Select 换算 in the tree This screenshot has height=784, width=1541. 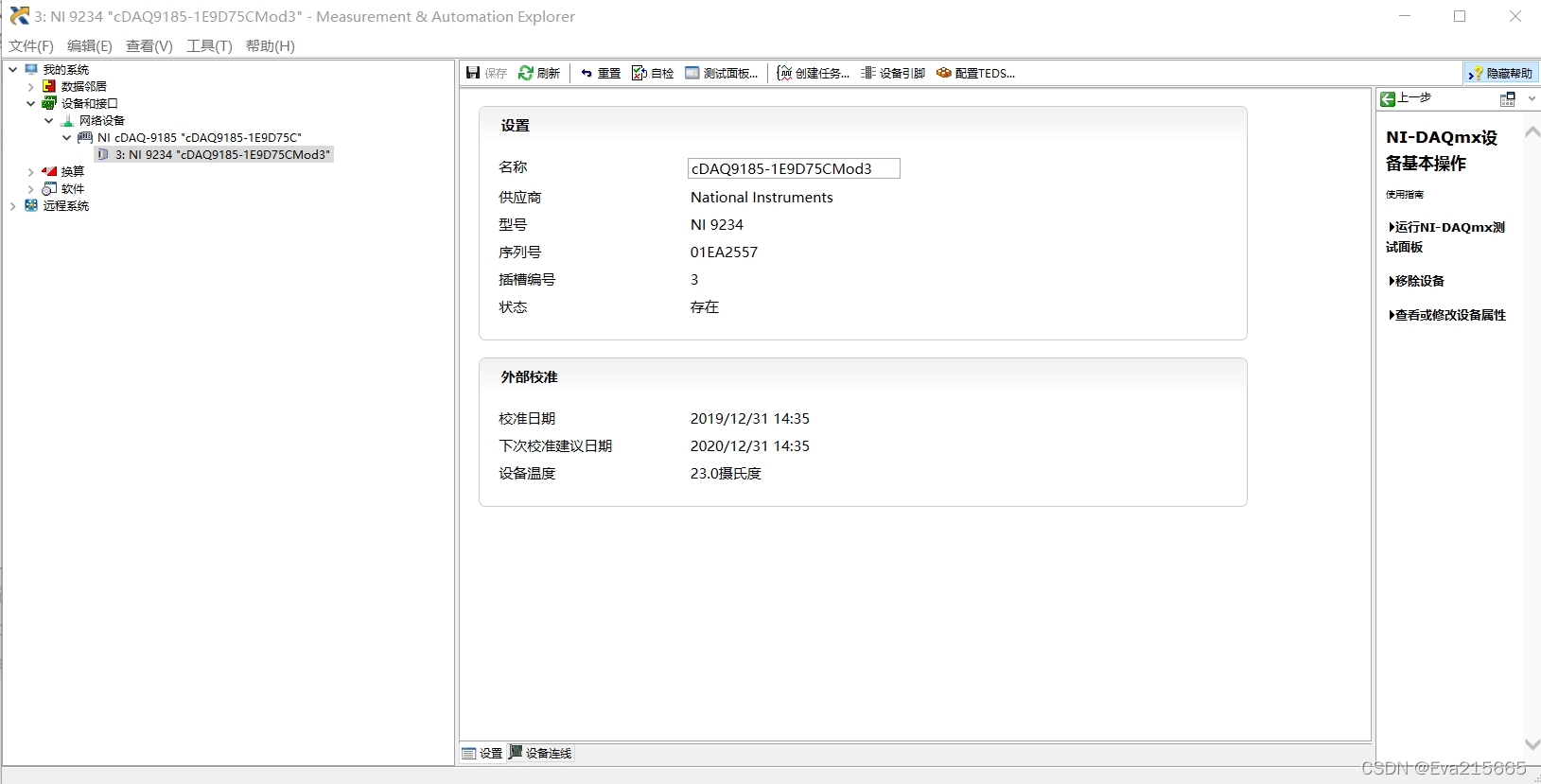point(72,171)
